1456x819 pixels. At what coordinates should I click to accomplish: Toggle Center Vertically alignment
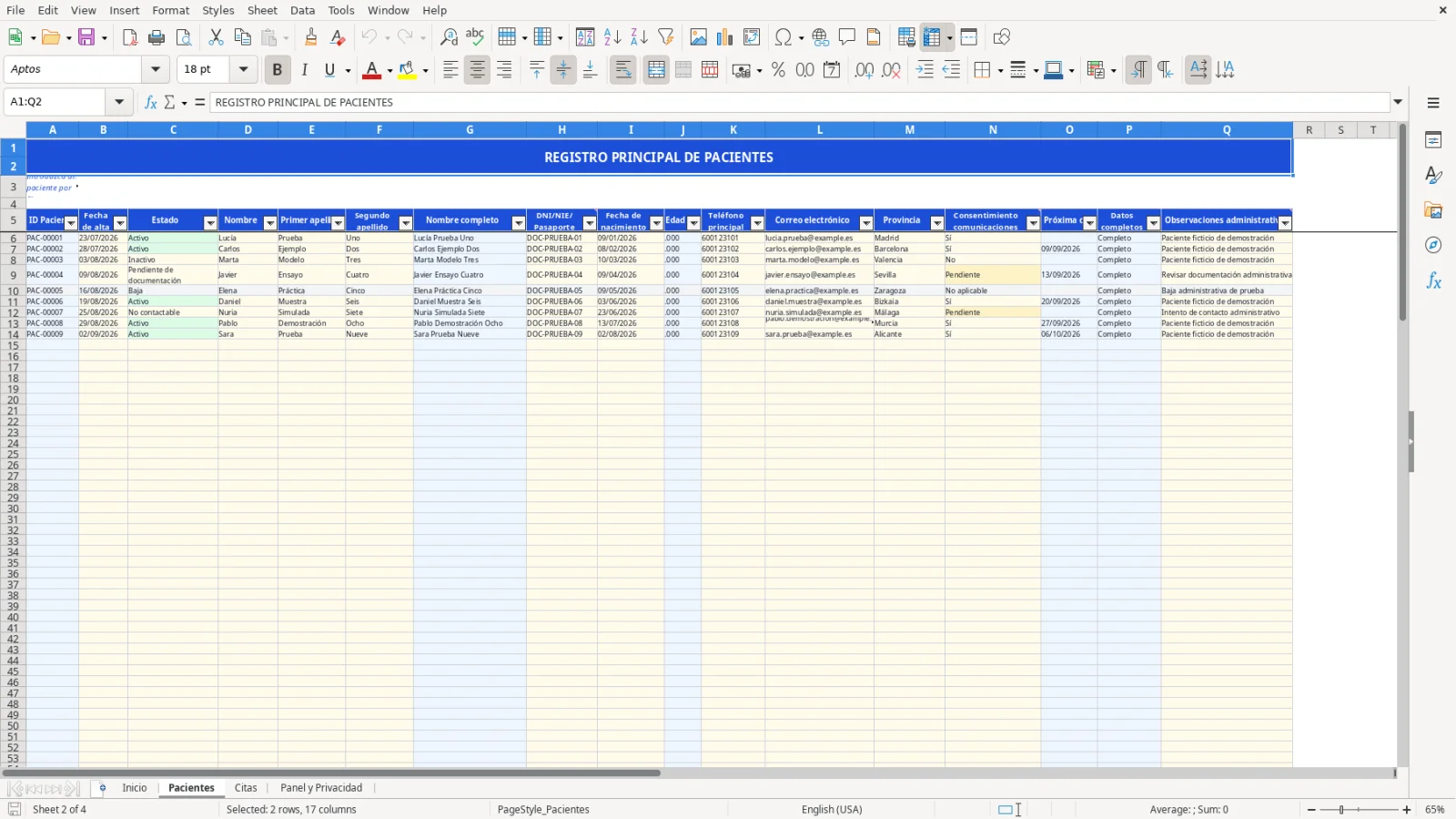pos(563,70)
